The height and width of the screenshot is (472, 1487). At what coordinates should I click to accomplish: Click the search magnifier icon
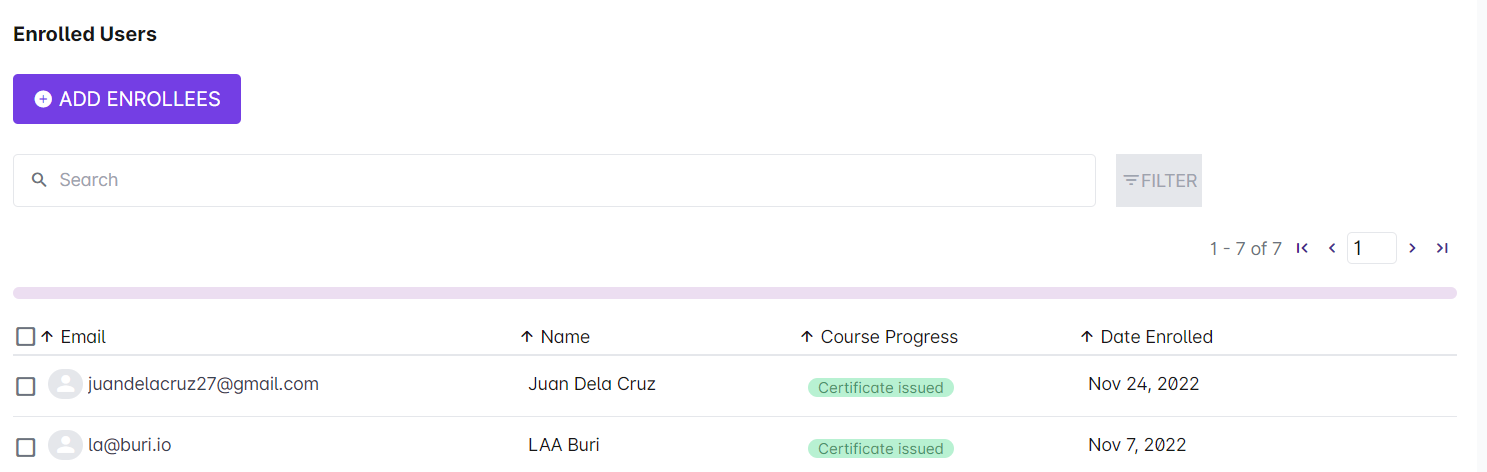[x=40, y=180]
